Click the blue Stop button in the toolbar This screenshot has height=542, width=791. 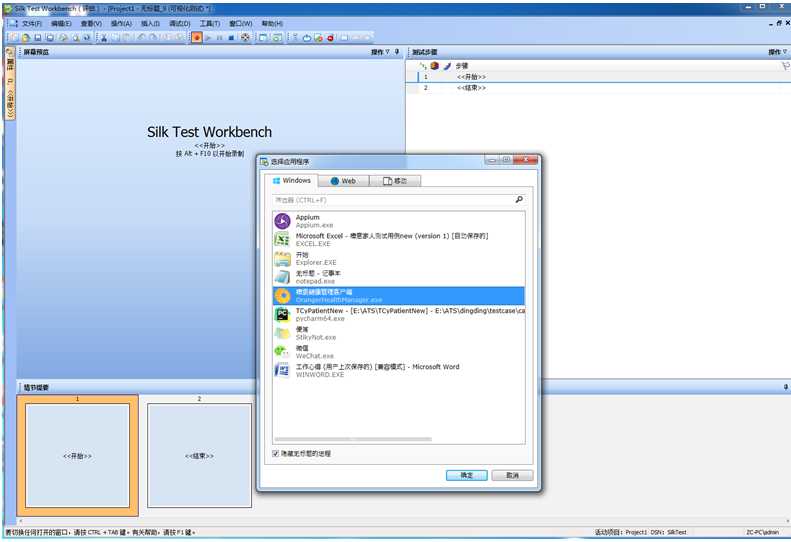click(x=232, y=38)
